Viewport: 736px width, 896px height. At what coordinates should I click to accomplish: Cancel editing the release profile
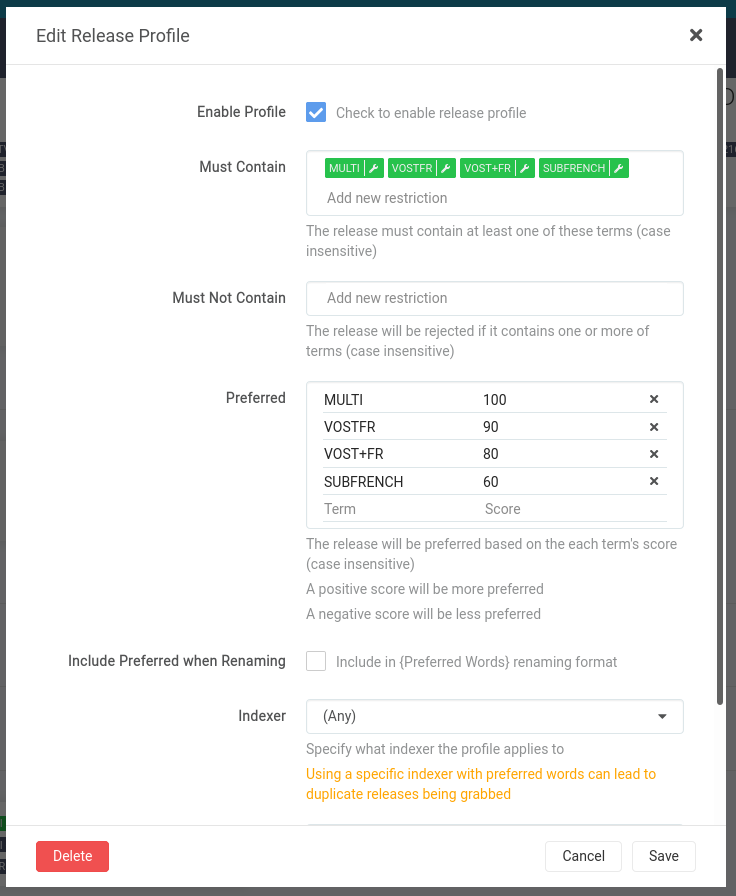(583, 856)
